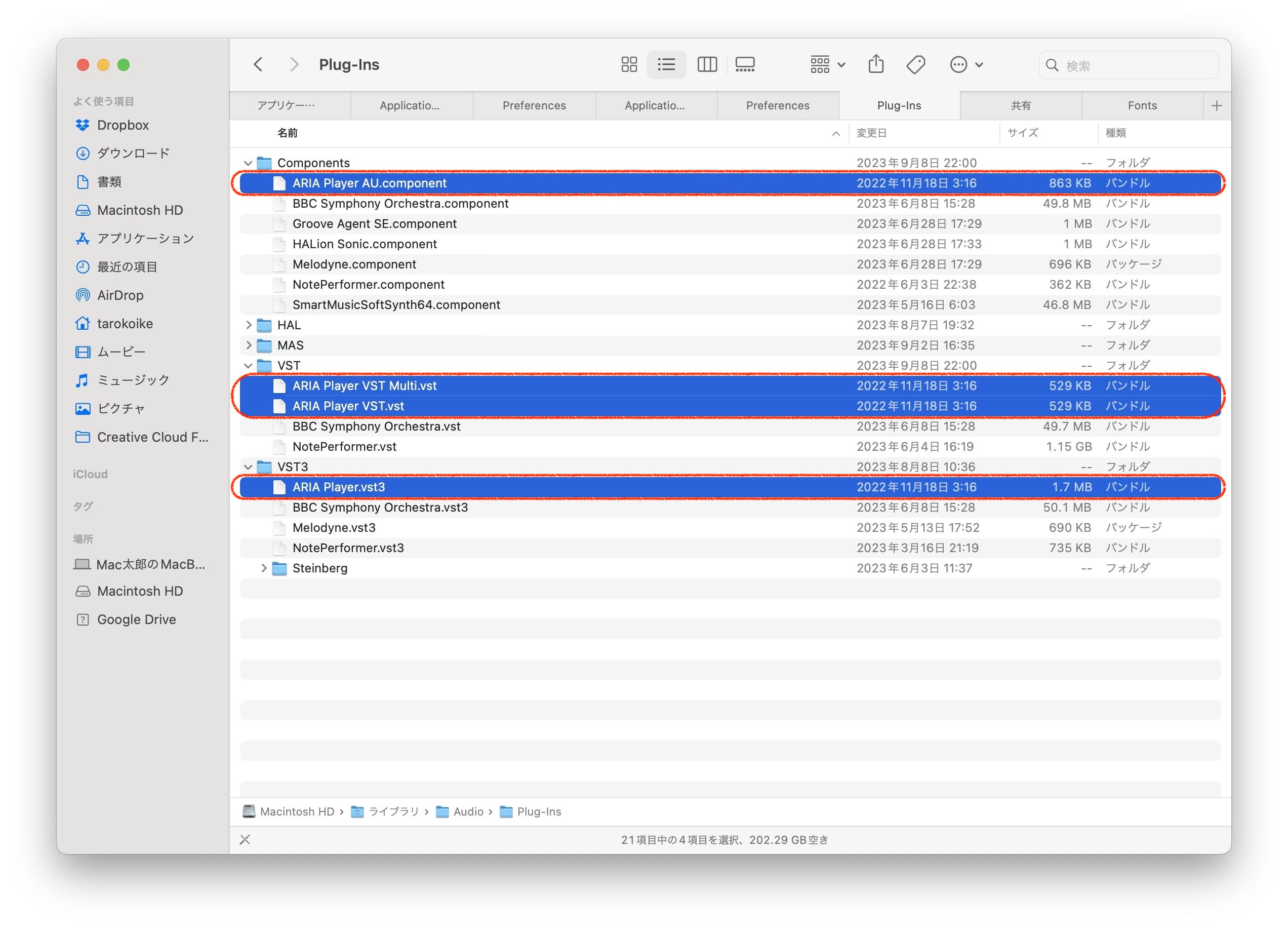Switch to the 共有 tab
The width and height of the screenshot is (1288, 929).
coord(1021,106)
